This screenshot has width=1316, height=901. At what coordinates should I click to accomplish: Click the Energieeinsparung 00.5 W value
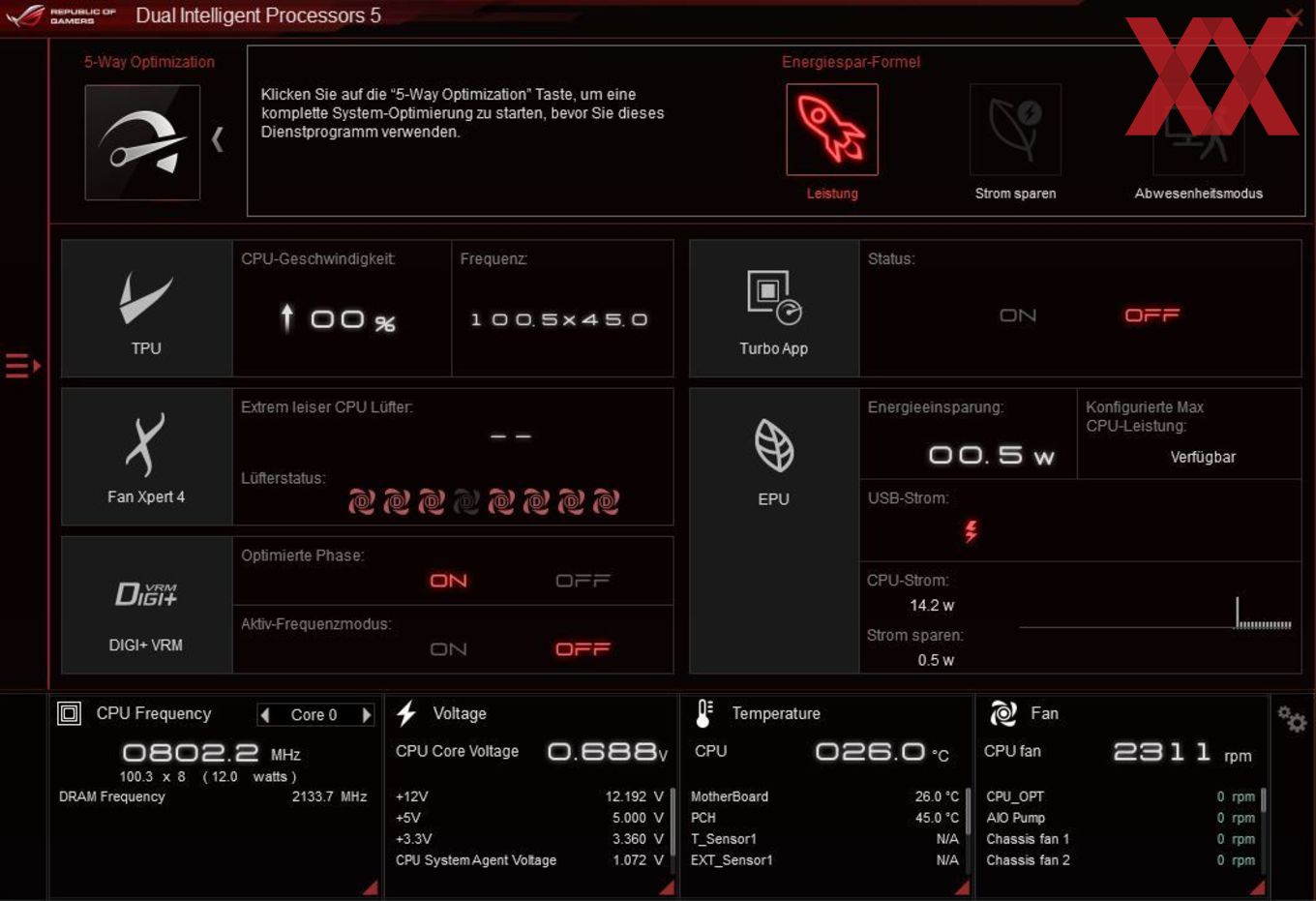coord(991,455)
